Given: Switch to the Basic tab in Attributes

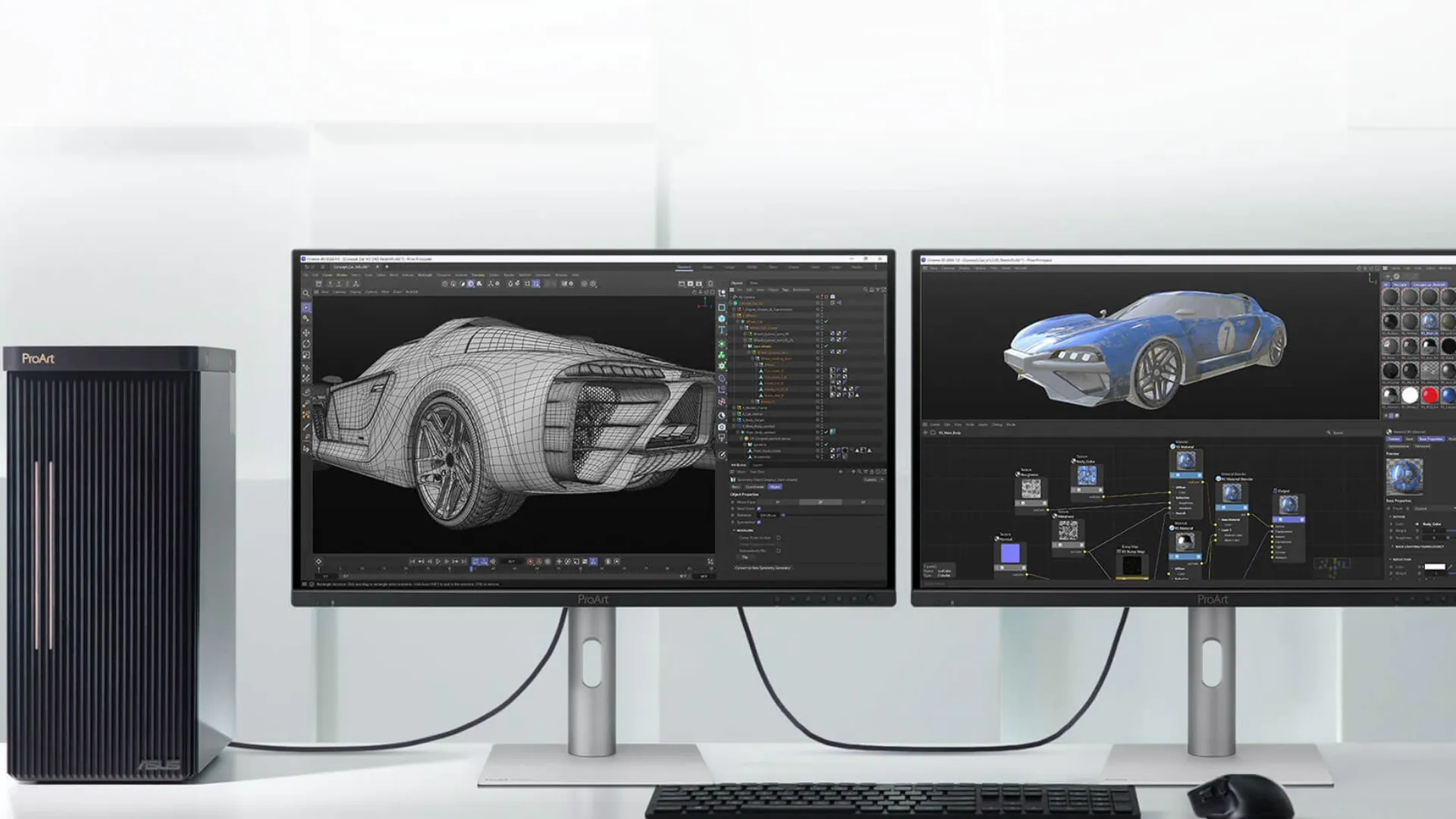Looking at the screenshot, I should 736,487.
